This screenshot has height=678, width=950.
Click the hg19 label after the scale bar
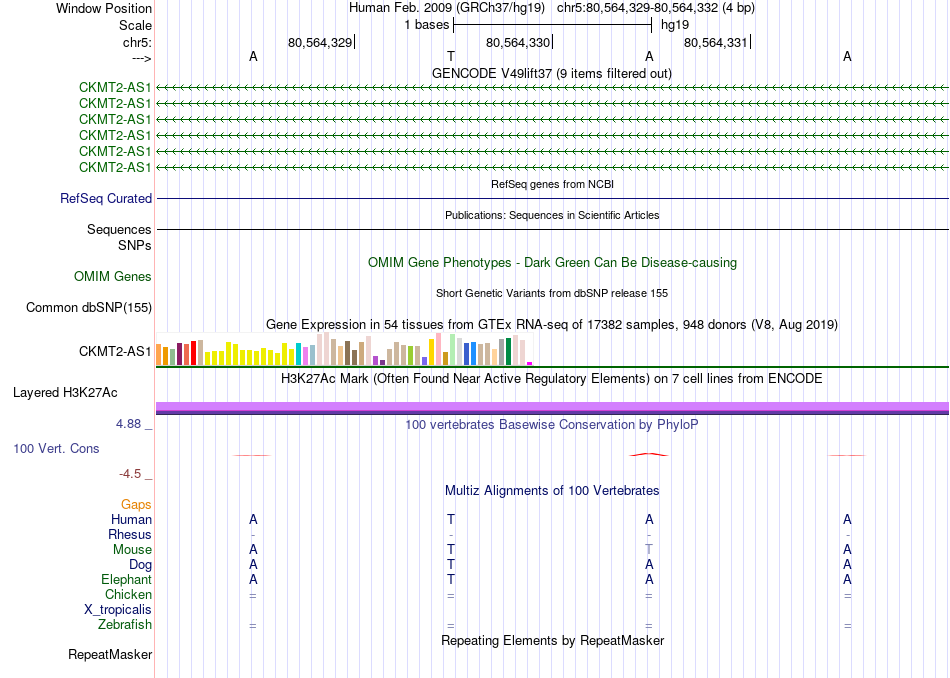[675, 25]
